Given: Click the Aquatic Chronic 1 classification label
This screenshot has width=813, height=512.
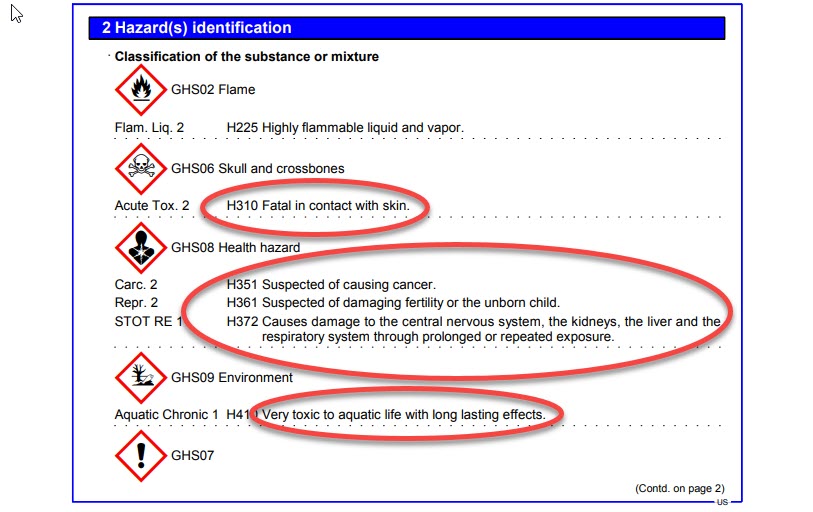Looking at the screenshot, I should coord(167,414).
